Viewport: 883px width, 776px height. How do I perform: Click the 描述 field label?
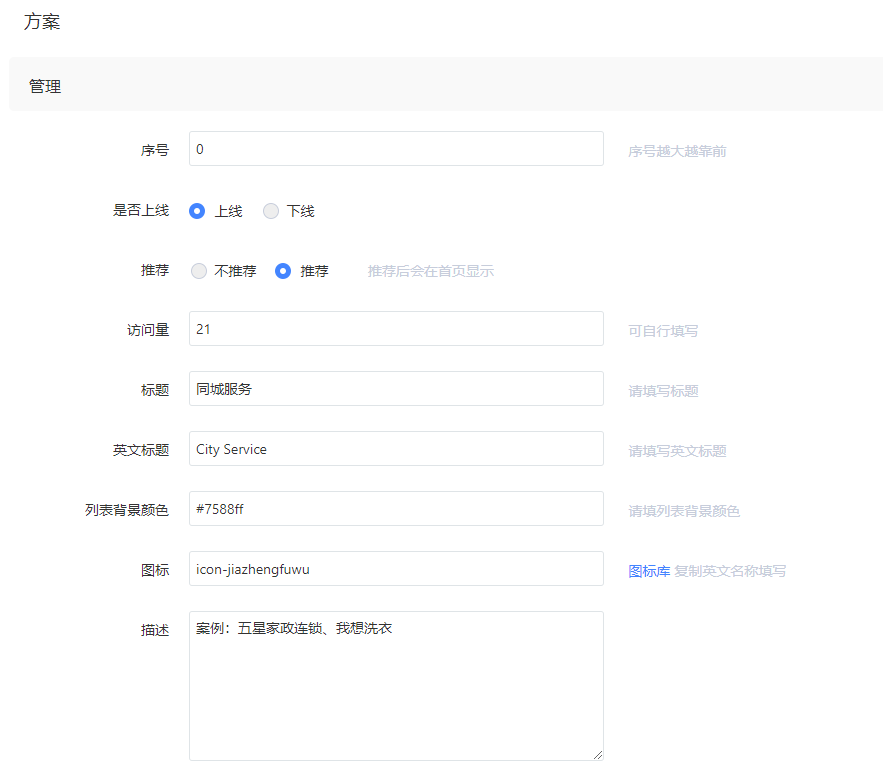(x=155, y=630)
